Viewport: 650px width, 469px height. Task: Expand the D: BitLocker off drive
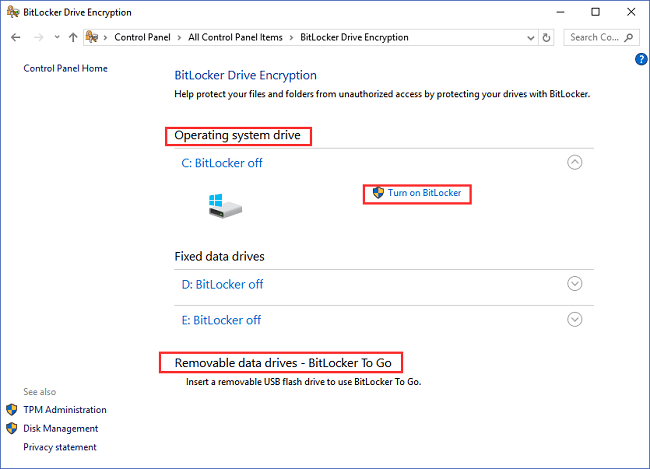[574, 284]
